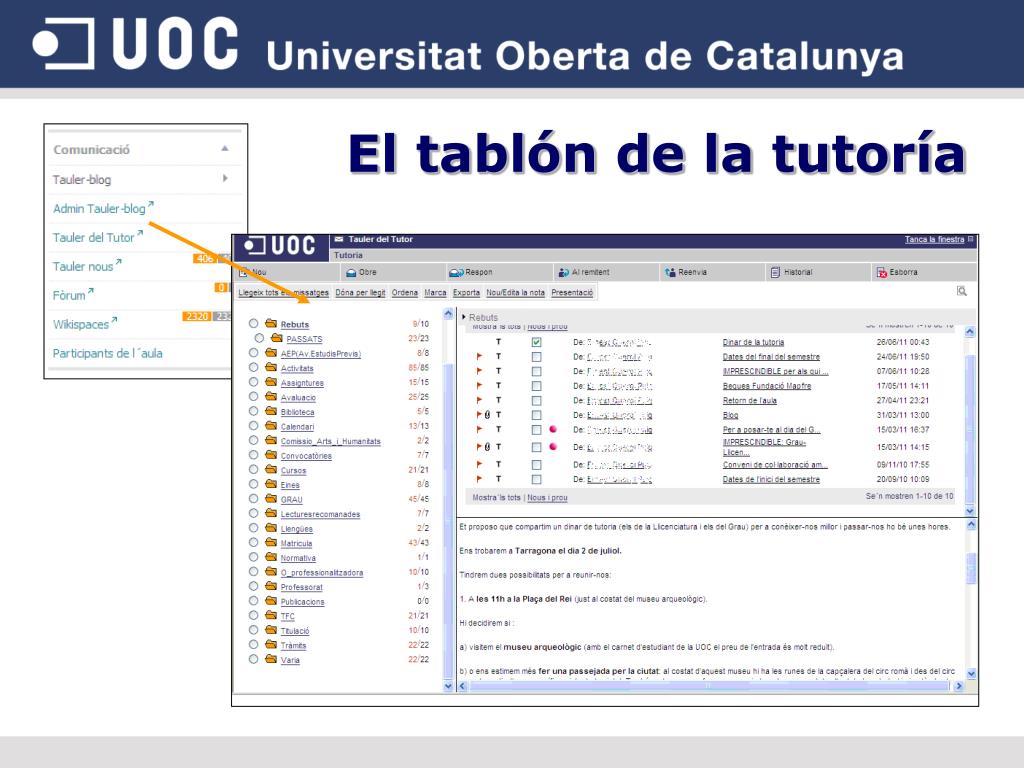Collapse the Comunicació menu section
The height and width of the screenshot is (768, 1024).
coord(225,148)
